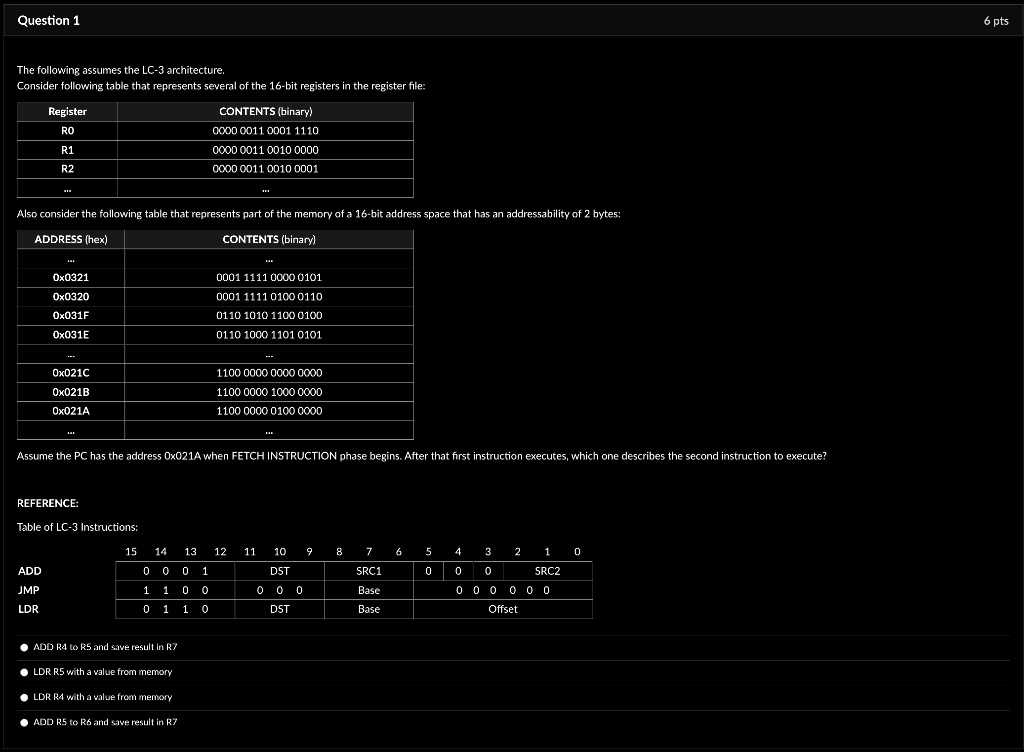The height and width of the screenshot is (752, 1024).
Task: Click the 'Register' column header
Action: point(68,111)
